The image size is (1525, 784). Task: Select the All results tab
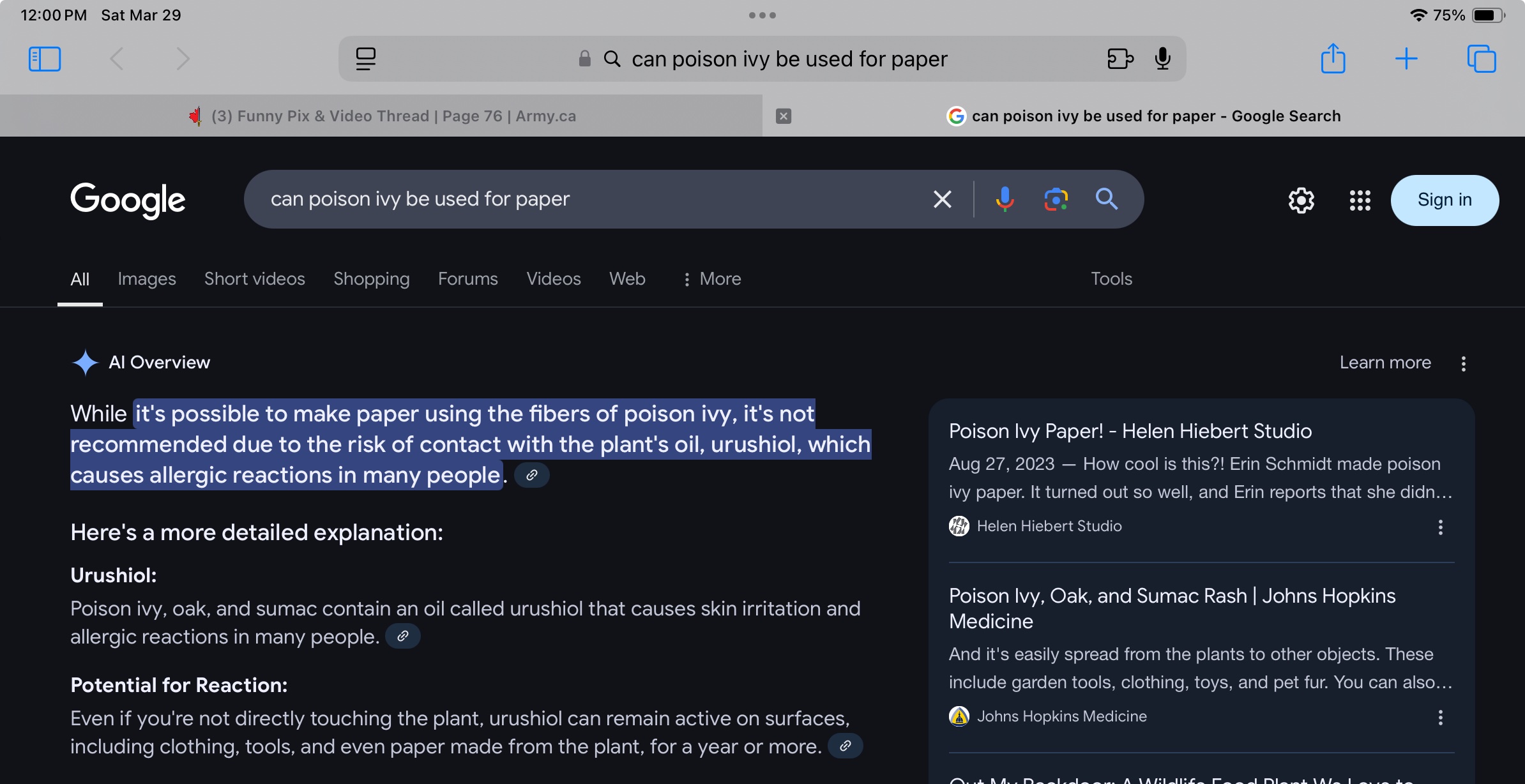(80, 279)
